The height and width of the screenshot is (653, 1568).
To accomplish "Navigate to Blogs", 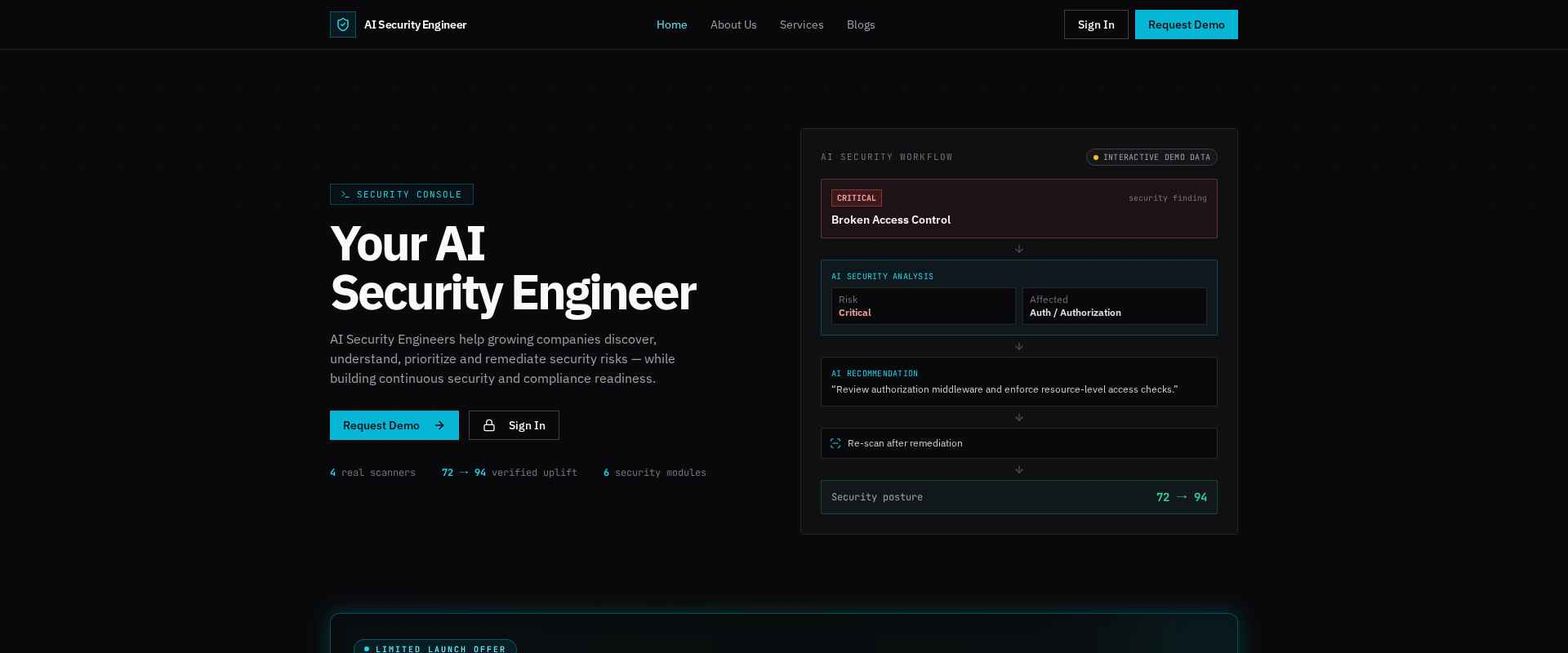I will pos(861,25).
